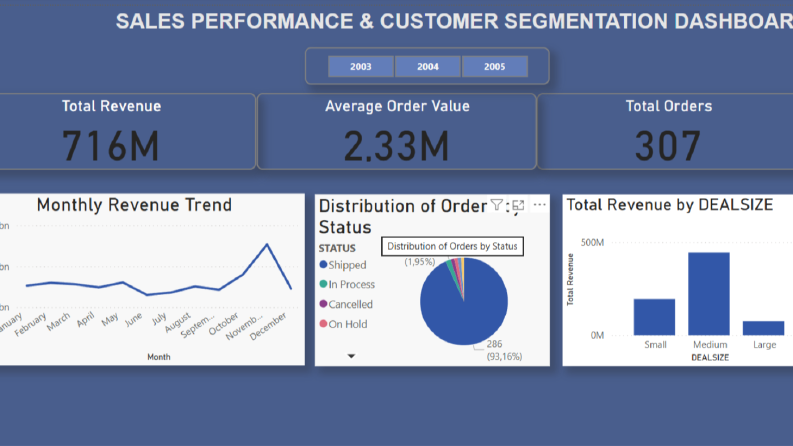
Task: Click the Small deal size bar
Action: tap(654, 317)
